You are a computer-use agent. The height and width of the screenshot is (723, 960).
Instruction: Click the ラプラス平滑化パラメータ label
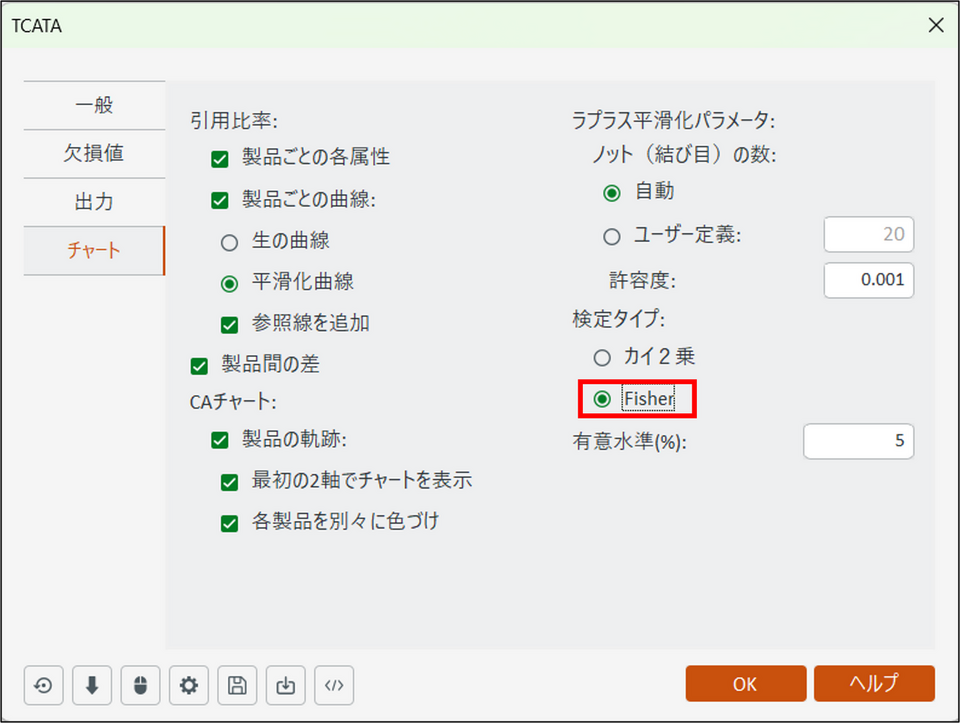673,120
